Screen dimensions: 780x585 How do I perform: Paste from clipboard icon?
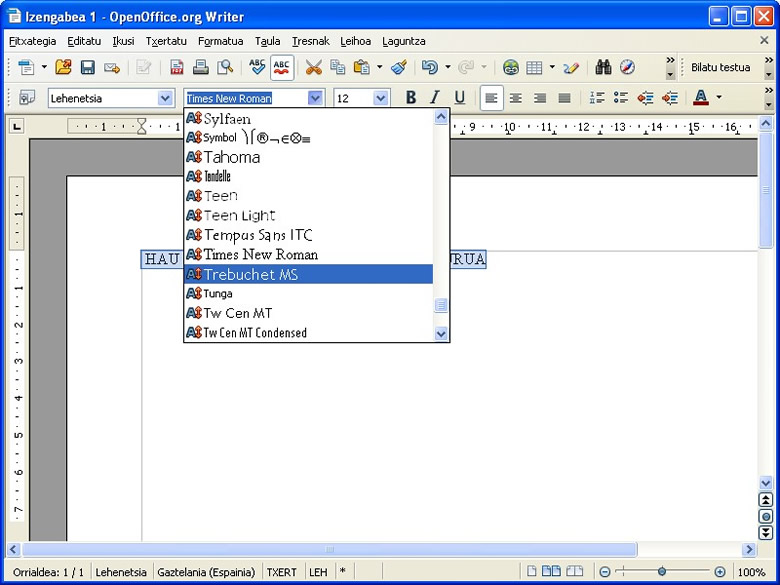pyautogui.click(x=362, y=67)
